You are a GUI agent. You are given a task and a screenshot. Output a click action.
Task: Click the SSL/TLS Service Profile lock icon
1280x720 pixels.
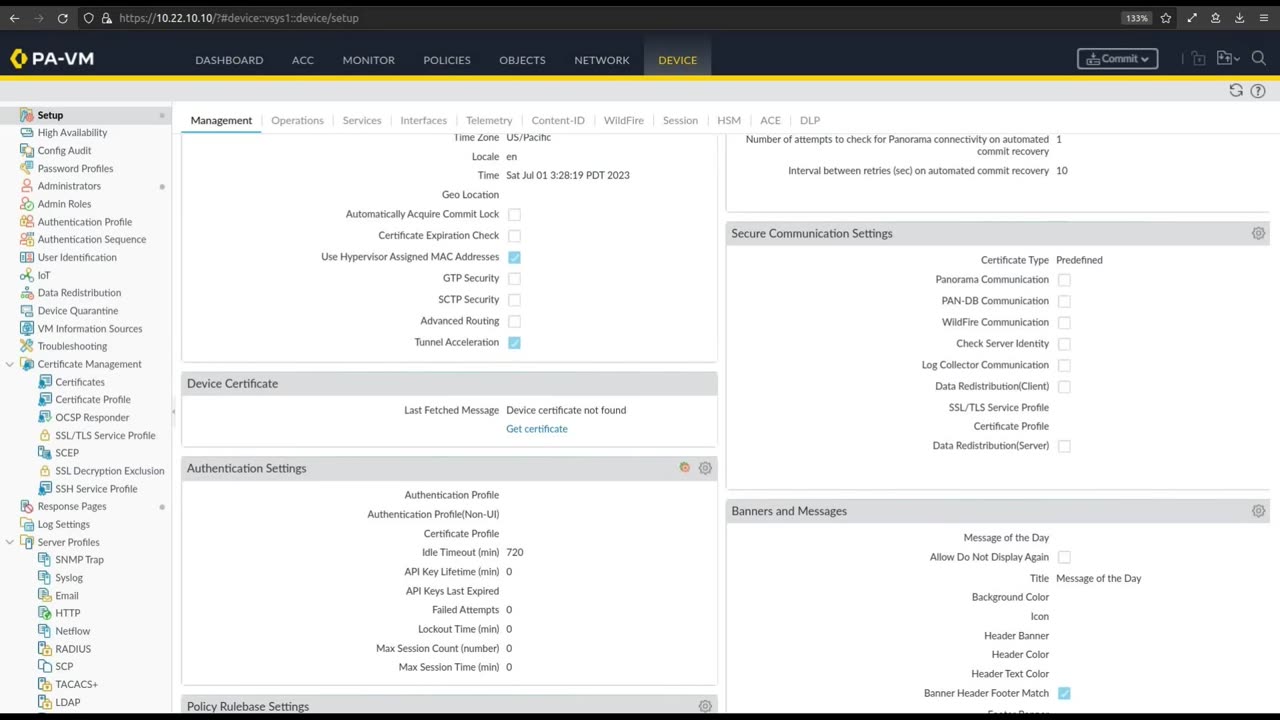pyautogui.click(x=45, y=435)
